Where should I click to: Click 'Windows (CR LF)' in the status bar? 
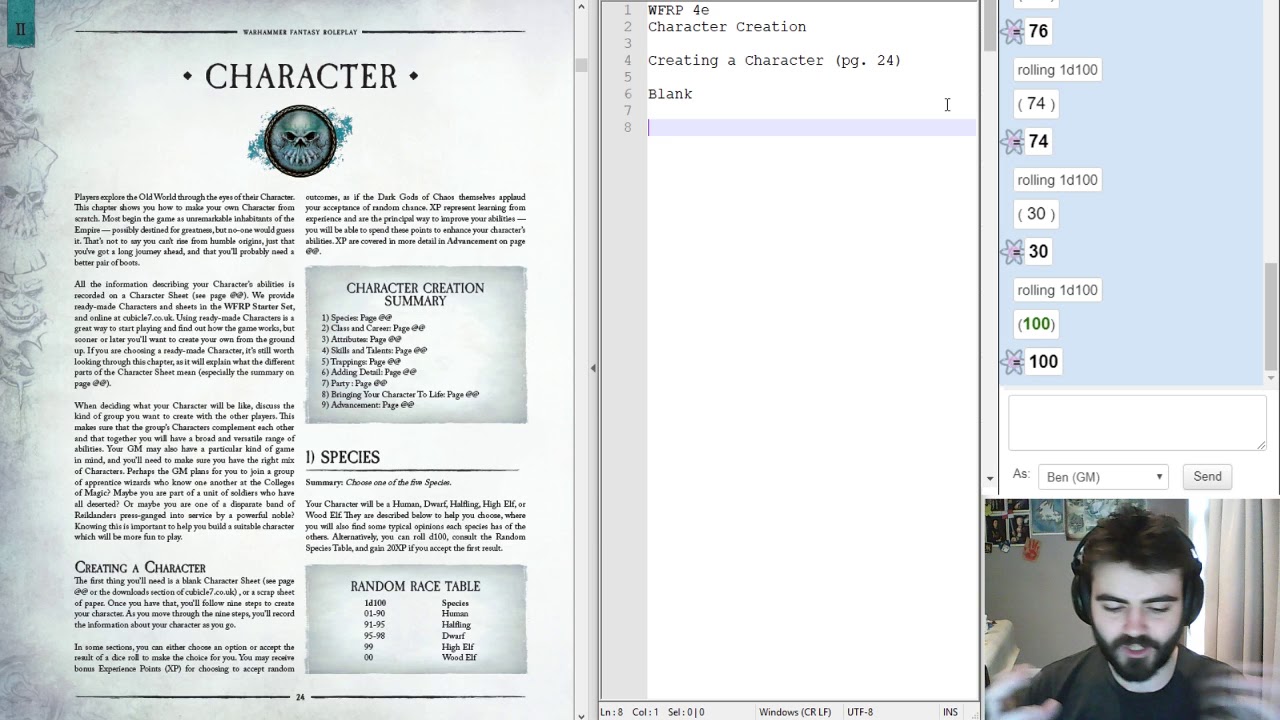(x=795, y=712)
